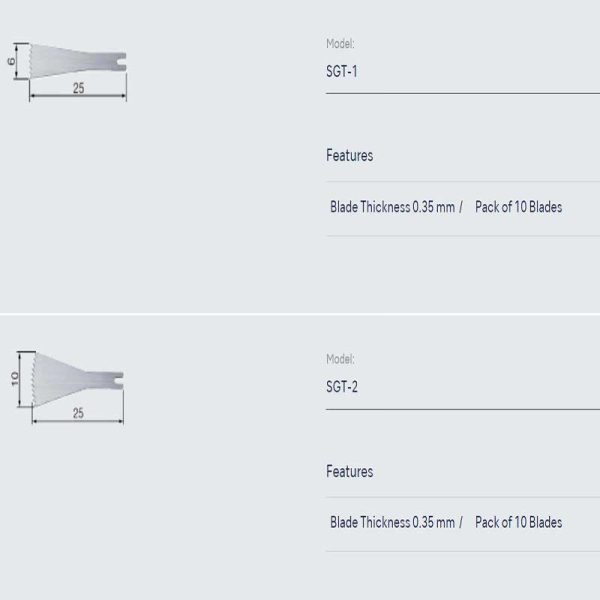Click the Features heading for SGT-2
Viewport: 600px width, 600px height.
click(x=349, y=471)
